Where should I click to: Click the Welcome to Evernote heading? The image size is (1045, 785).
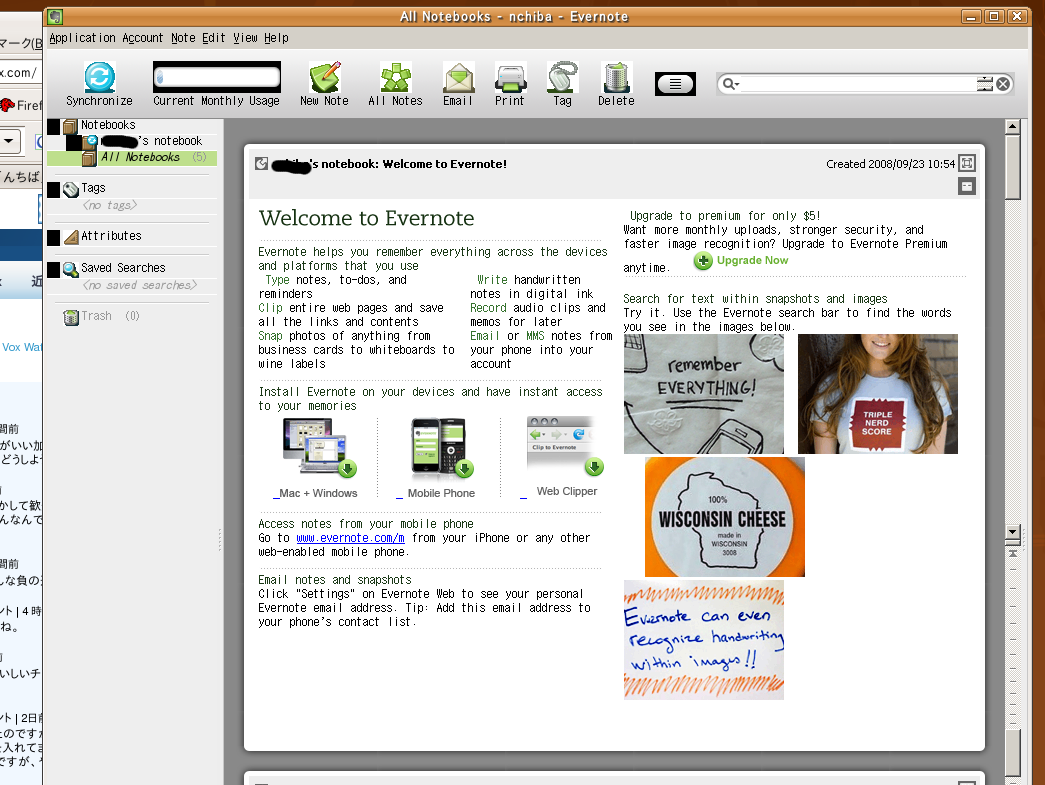point(367,218)
